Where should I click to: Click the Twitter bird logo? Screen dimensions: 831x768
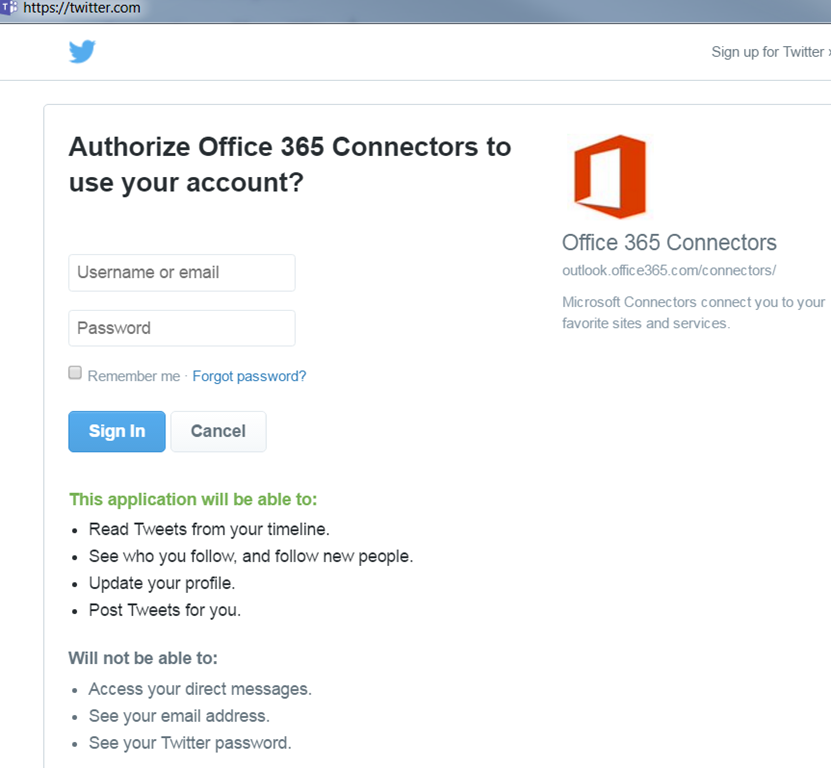point(82,52)
